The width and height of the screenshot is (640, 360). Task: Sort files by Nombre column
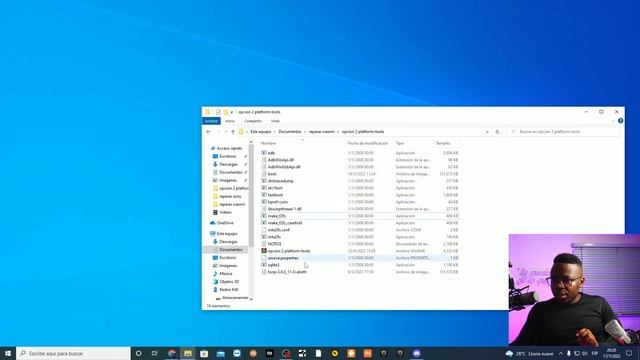point(268,143)
